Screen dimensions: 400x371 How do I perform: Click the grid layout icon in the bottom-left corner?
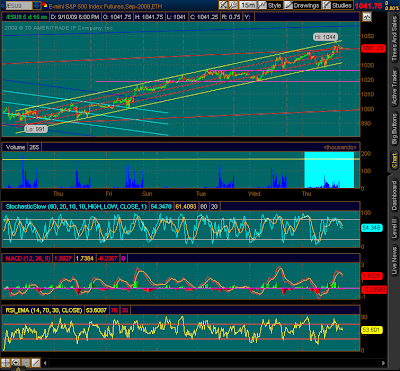tap(5, 362)
